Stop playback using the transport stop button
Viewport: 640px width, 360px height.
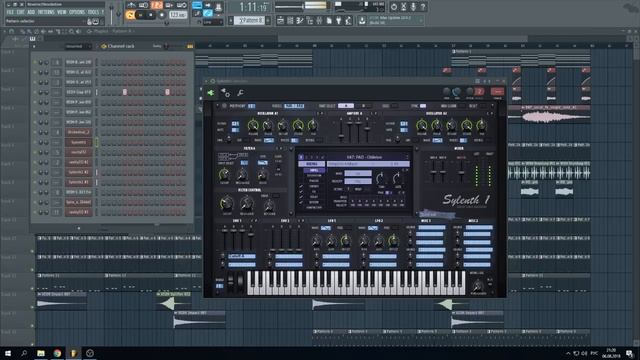(x=151, y=15)
